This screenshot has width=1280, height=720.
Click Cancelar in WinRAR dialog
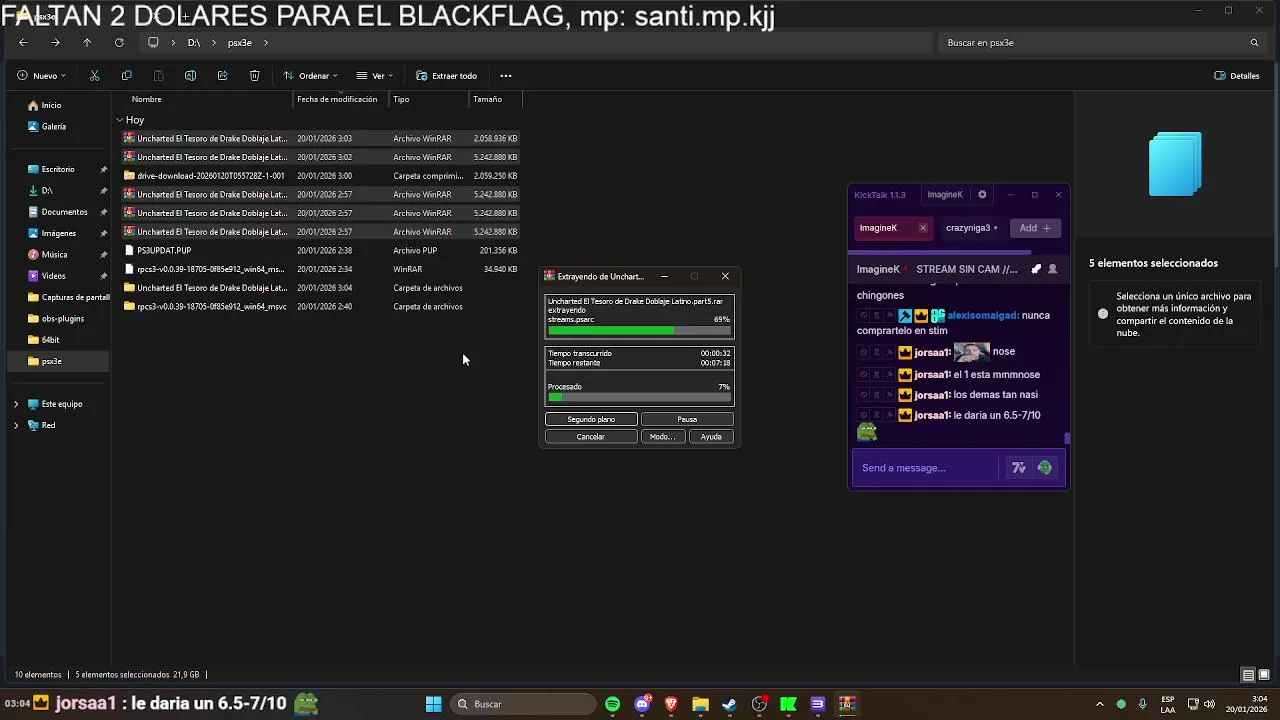[591, 437]
